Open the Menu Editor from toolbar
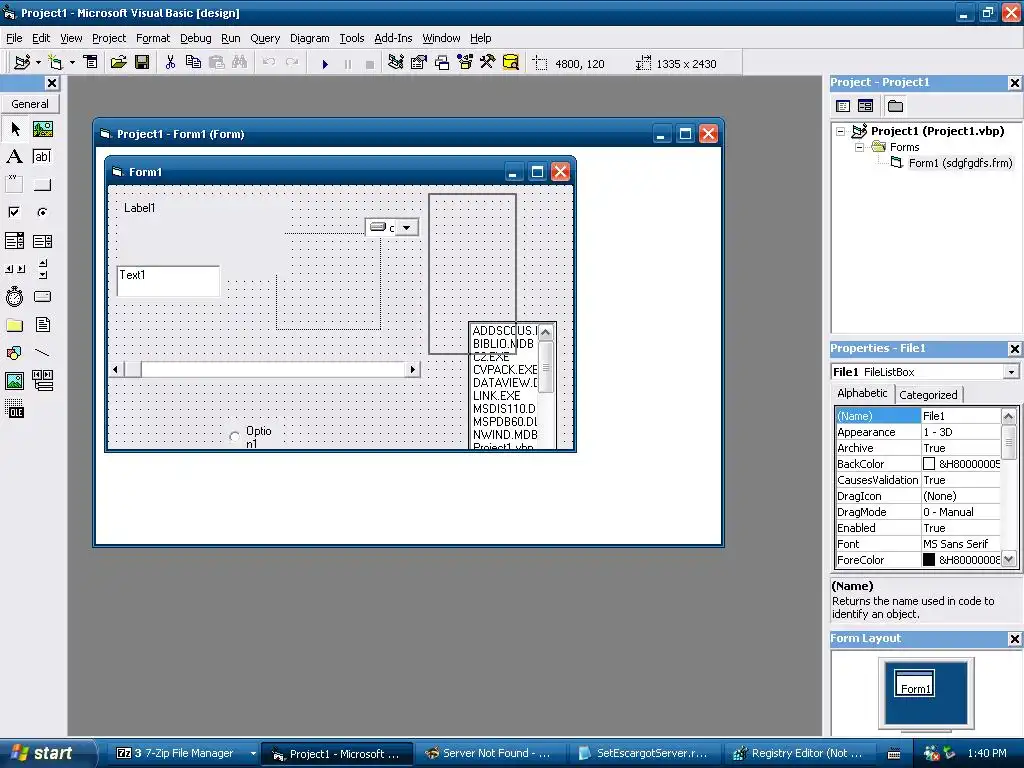This screenshot has height=768, width=1024. (90, 63)
